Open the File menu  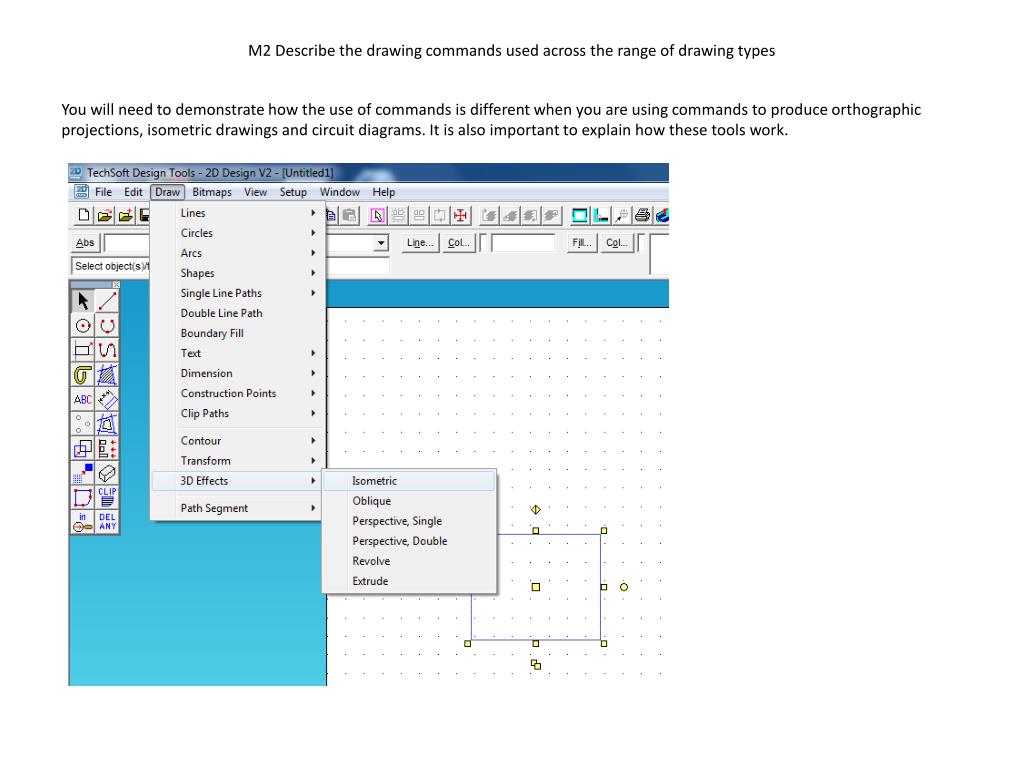[103, 192]
